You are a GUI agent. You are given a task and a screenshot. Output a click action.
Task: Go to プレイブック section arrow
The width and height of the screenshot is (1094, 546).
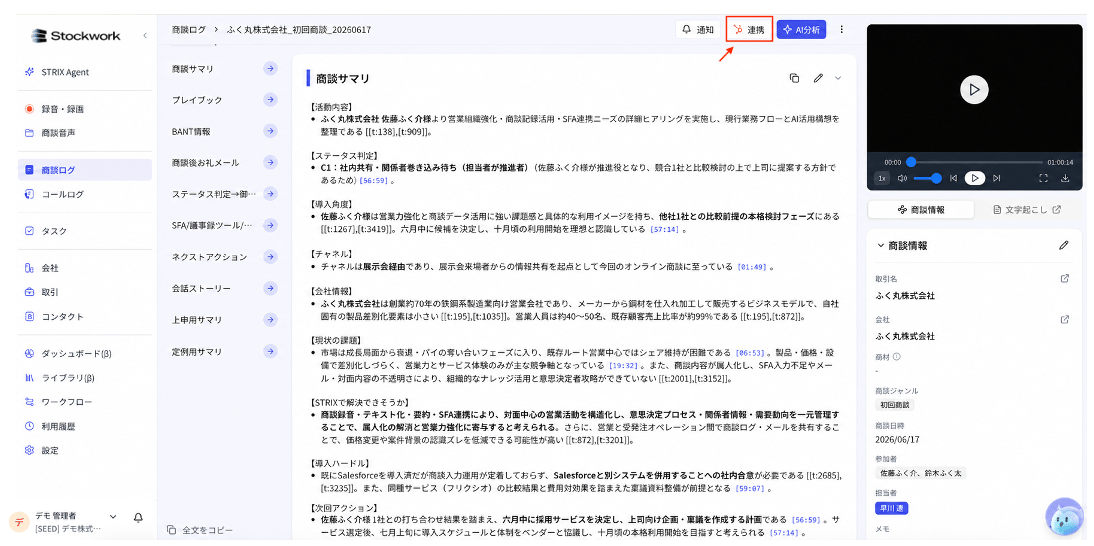(270, 100)
